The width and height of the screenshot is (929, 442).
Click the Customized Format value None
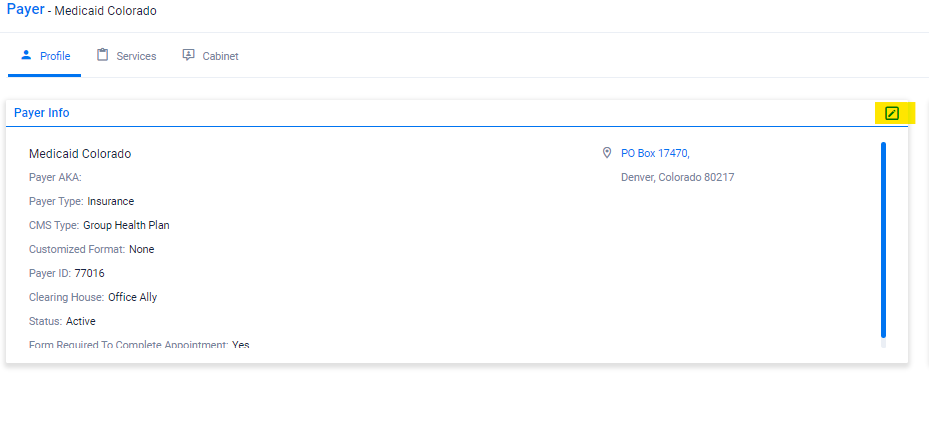(141, 249)
